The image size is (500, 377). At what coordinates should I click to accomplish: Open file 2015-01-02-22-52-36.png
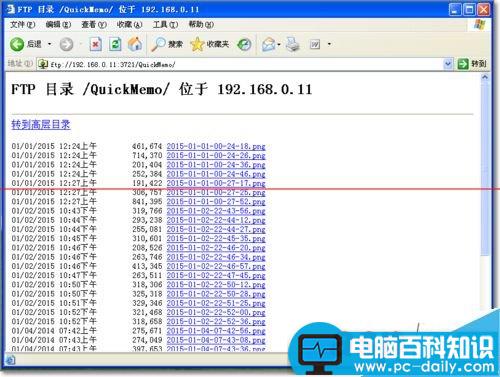tap(216, 322)
